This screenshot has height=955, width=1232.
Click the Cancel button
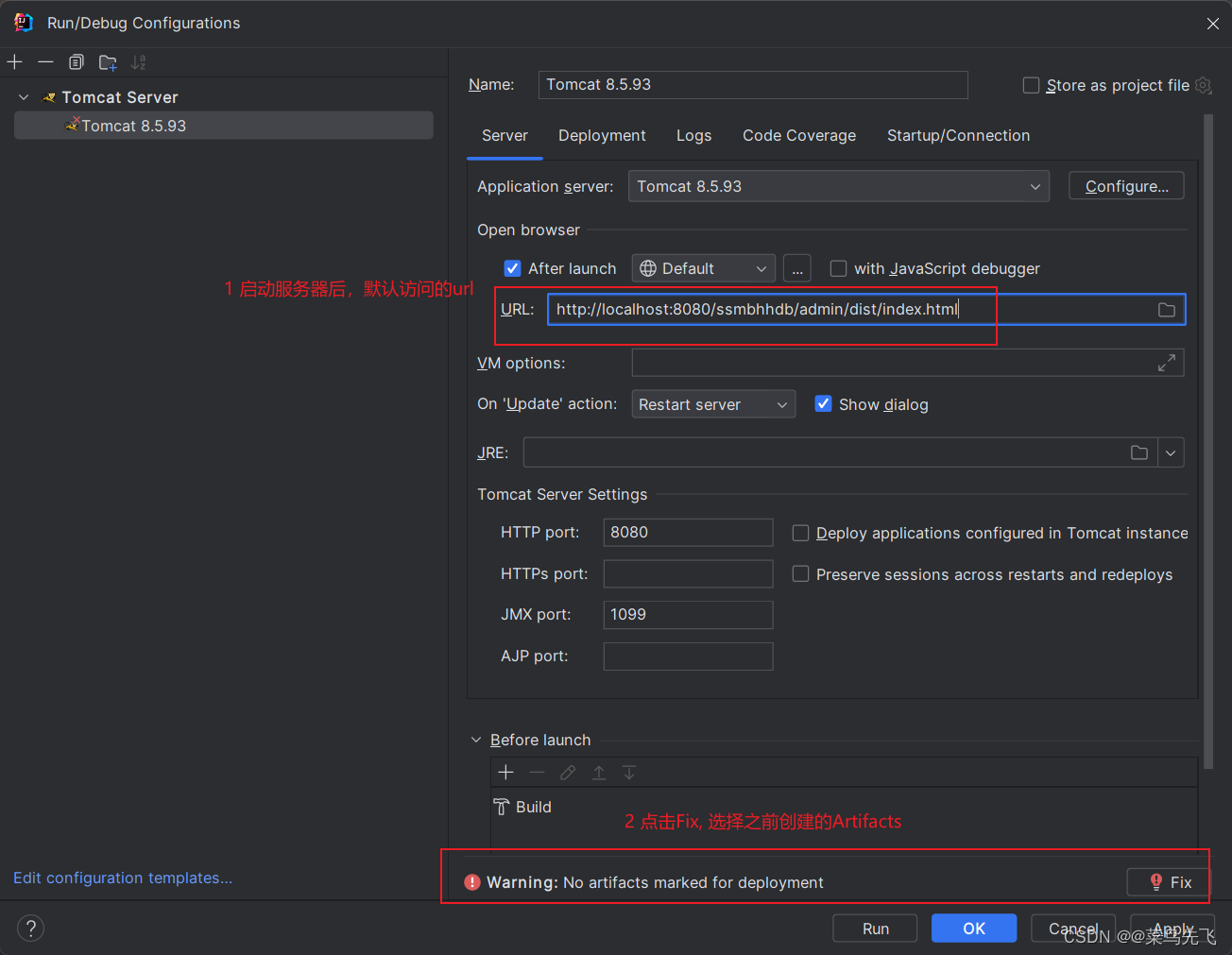tap(1073, 929)
